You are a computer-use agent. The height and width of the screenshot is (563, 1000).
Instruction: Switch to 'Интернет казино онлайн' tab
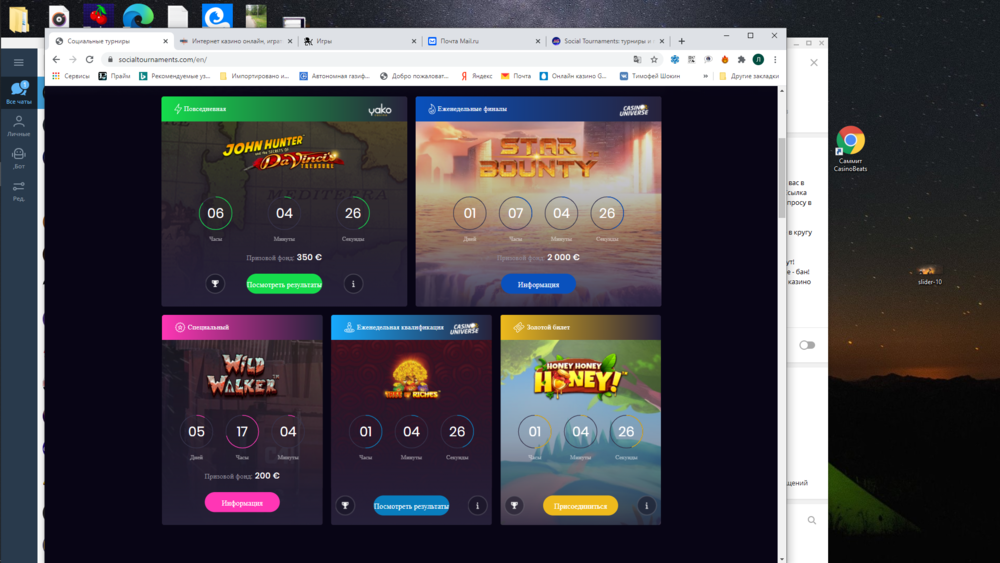point(236,41)
